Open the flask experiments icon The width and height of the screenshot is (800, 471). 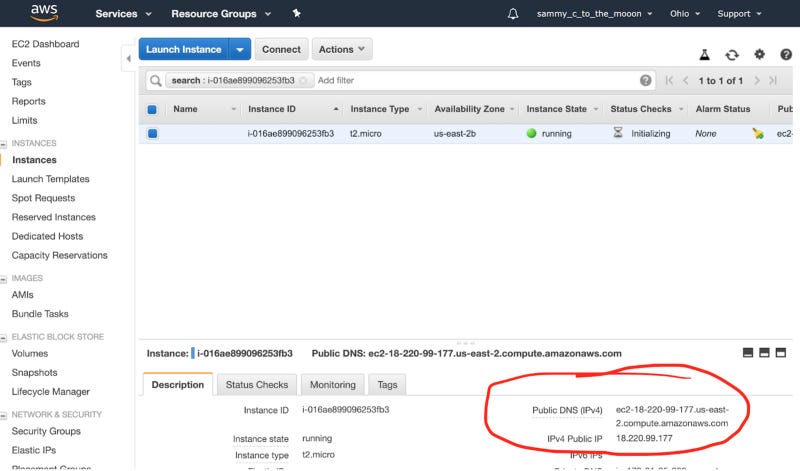(x=705, y=55)
